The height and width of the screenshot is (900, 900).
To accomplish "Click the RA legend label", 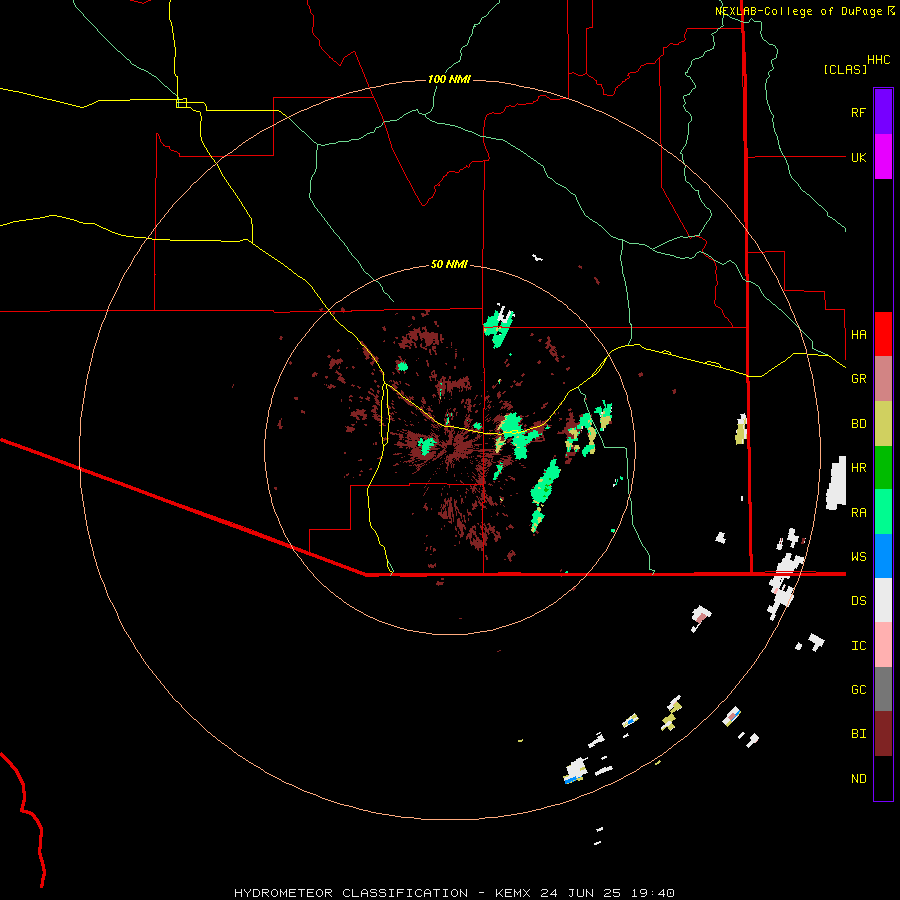I will pos(858,513).
